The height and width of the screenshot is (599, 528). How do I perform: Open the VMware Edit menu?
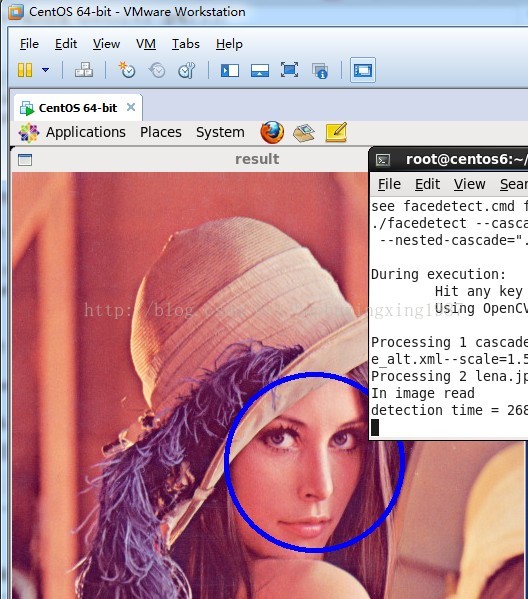pos(66,44)
